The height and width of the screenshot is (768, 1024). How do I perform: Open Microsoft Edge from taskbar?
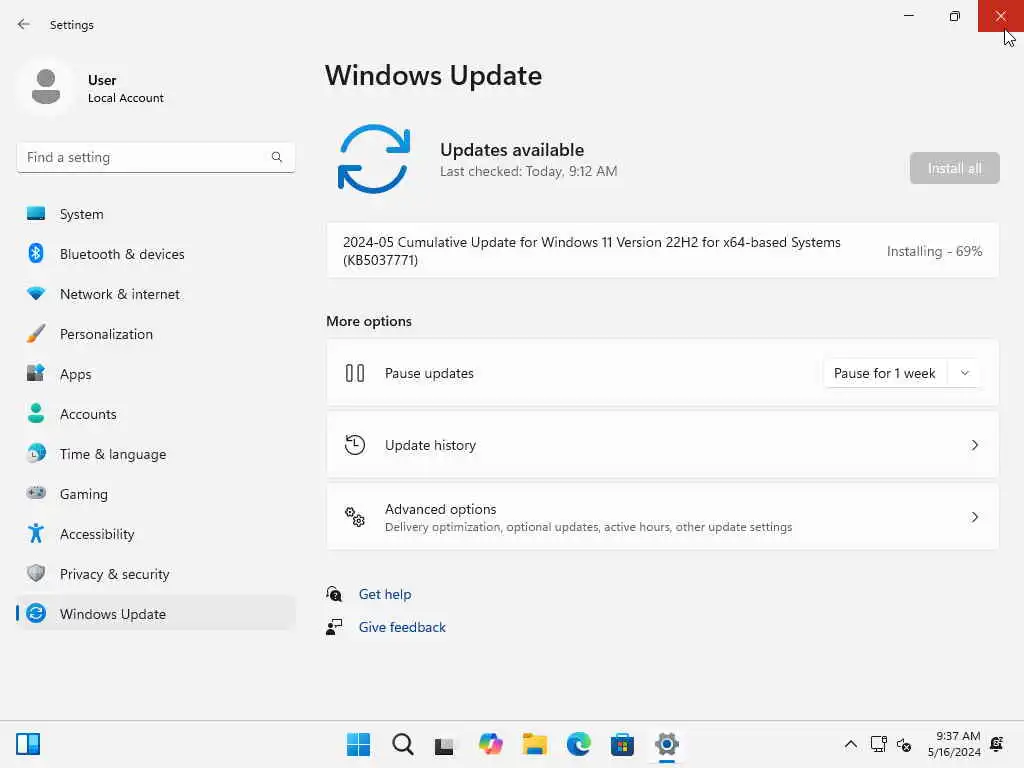tap(579, 744)
